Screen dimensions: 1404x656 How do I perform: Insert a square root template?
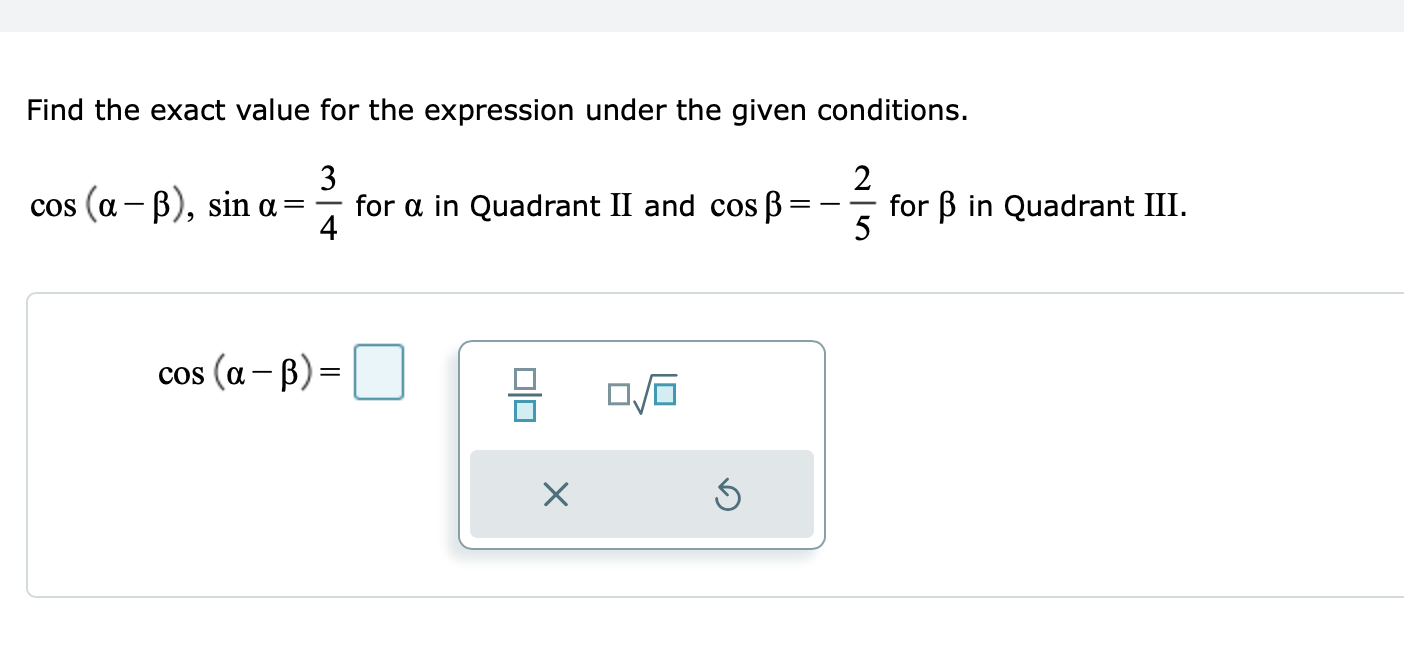[642, 394]
